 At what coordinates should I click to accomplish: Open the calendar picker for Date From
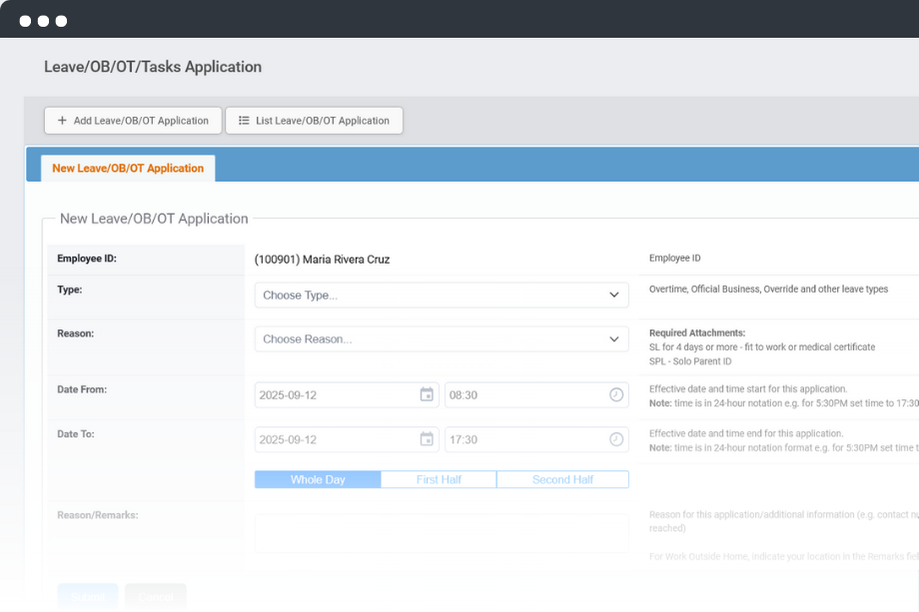[x=427, y=395]
